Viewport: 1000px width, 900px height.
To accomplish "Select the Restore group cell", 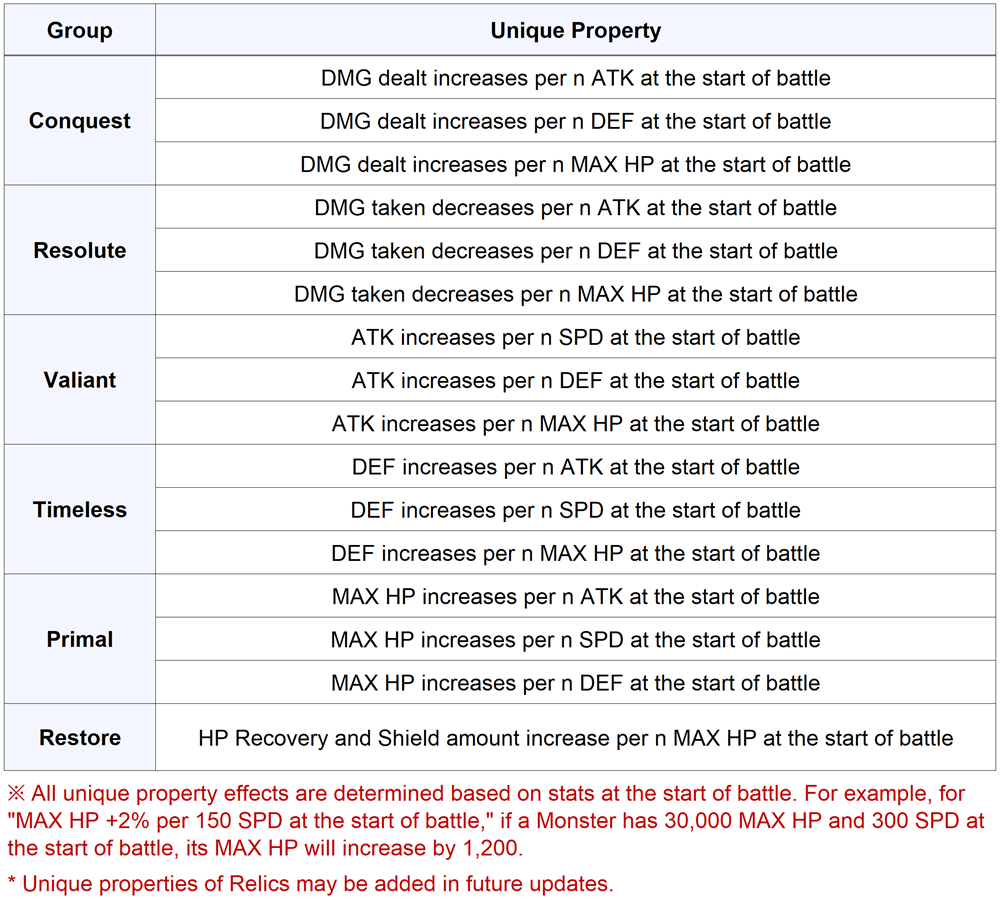I will click(79, 738).
